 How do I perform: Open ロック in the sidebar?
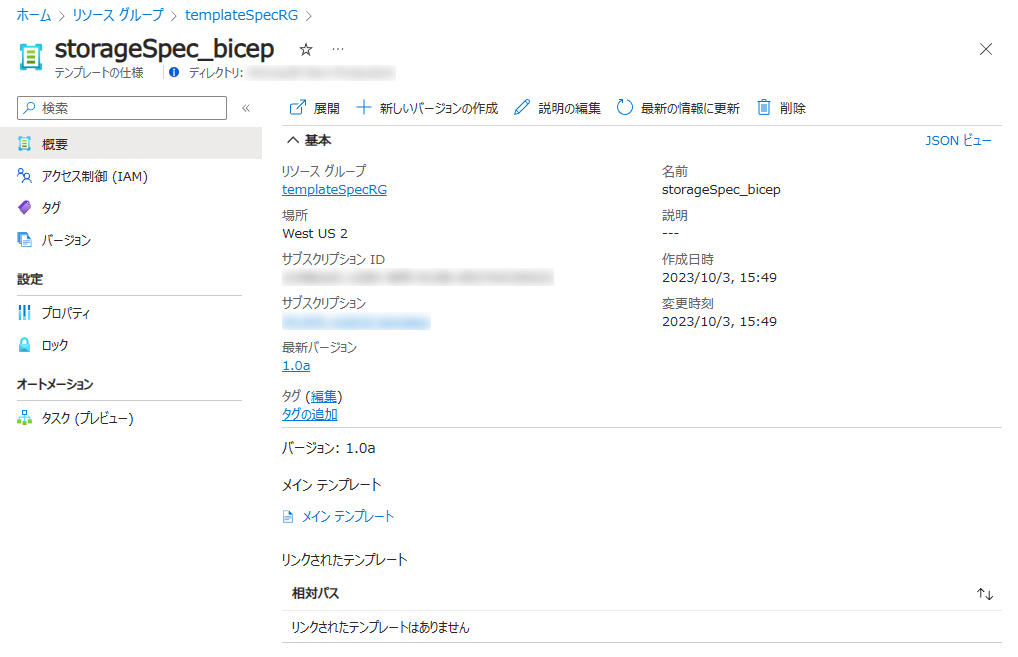tap(55, 345)
